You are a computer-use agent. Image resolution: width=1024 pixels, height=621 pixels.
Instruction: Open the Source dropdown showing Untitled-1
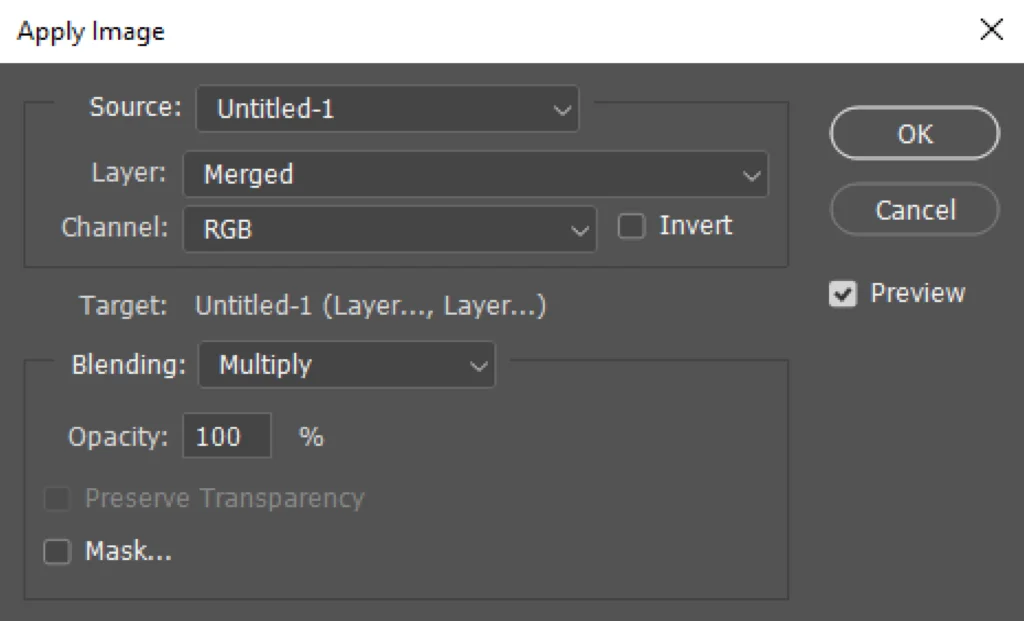point(387,110)
